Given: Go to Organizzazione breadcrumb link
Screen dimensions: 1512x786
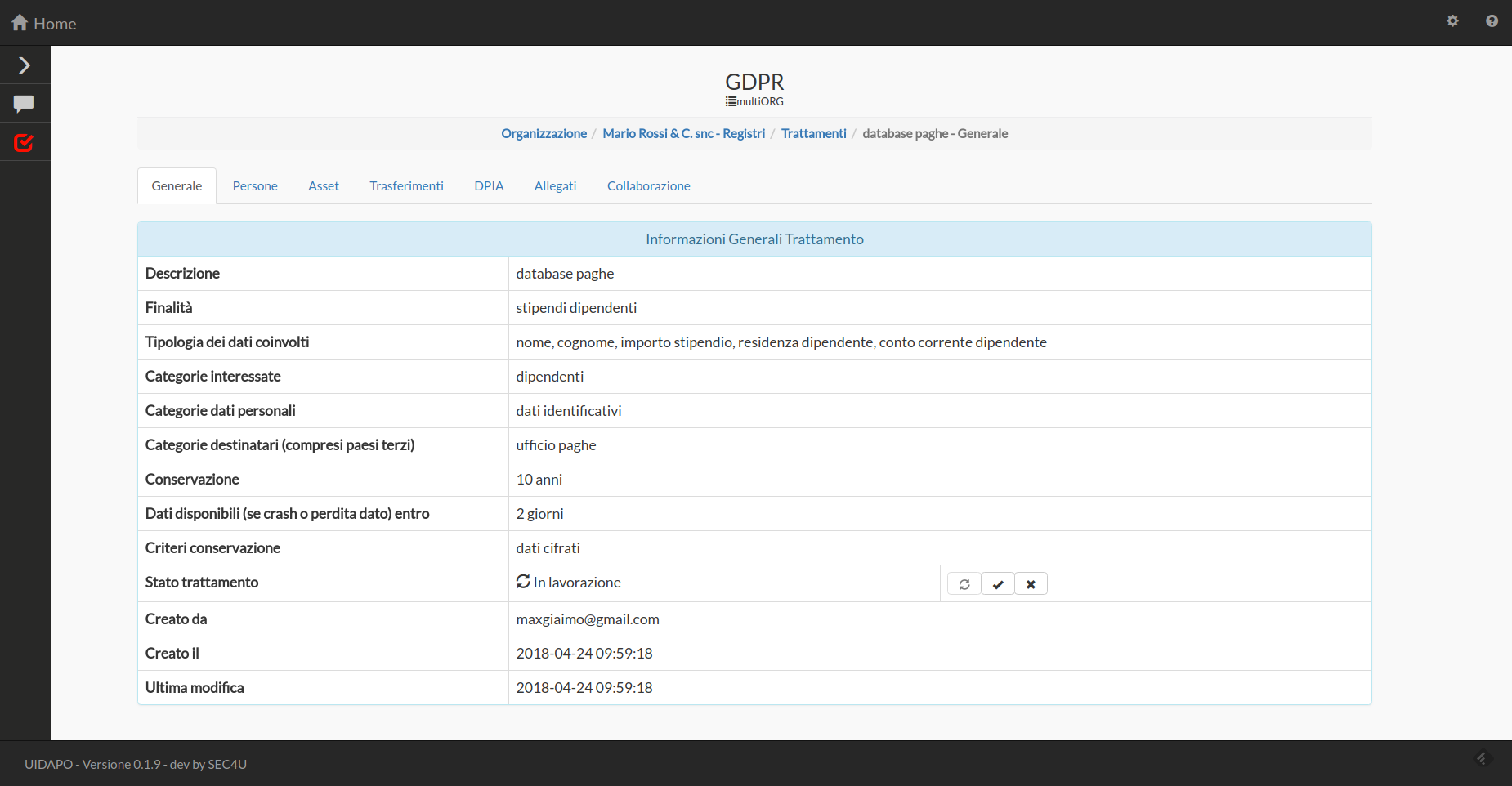Looking at the screenshot, I should (544, 133).
